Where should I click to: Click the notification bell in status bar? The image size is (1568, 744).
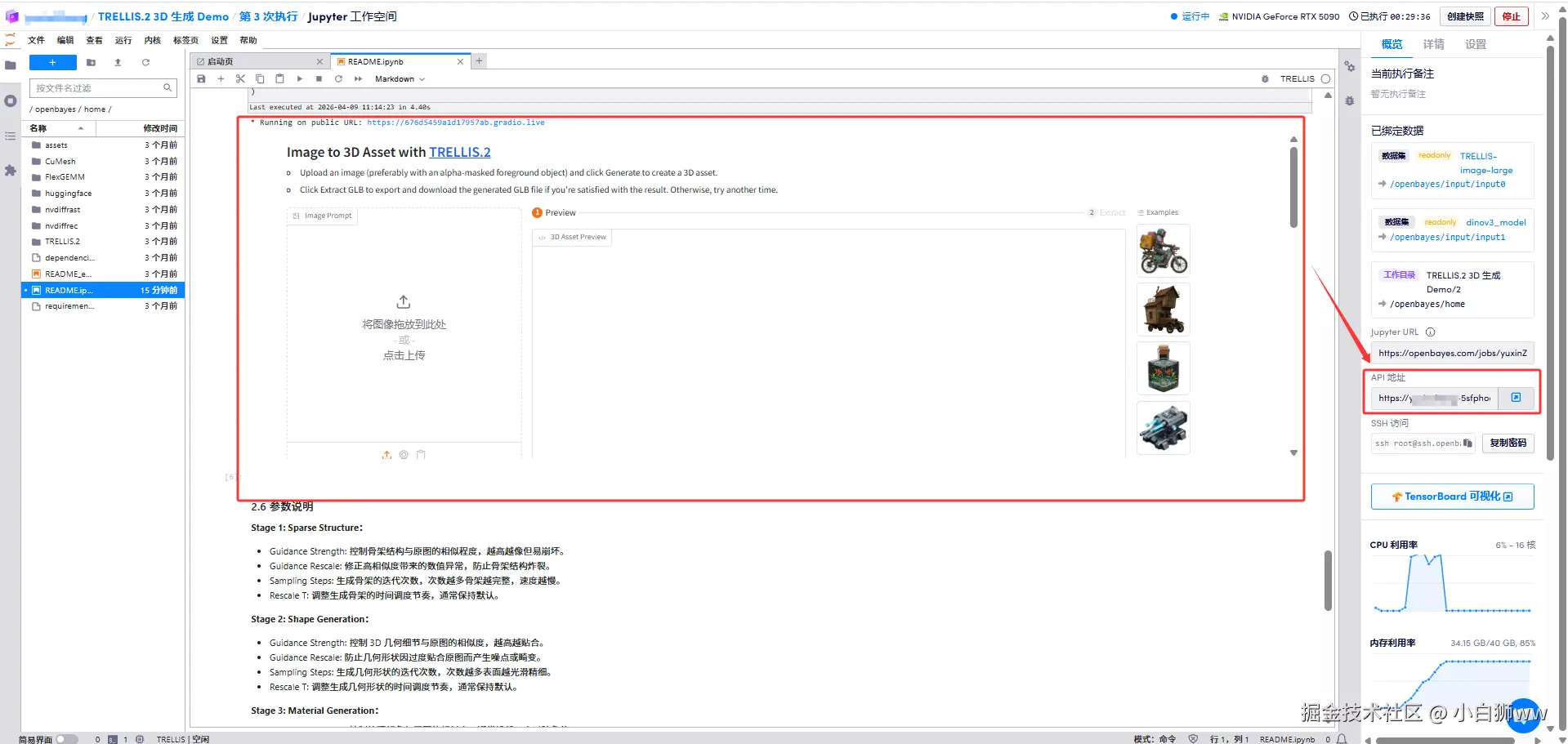[1342, 739]
